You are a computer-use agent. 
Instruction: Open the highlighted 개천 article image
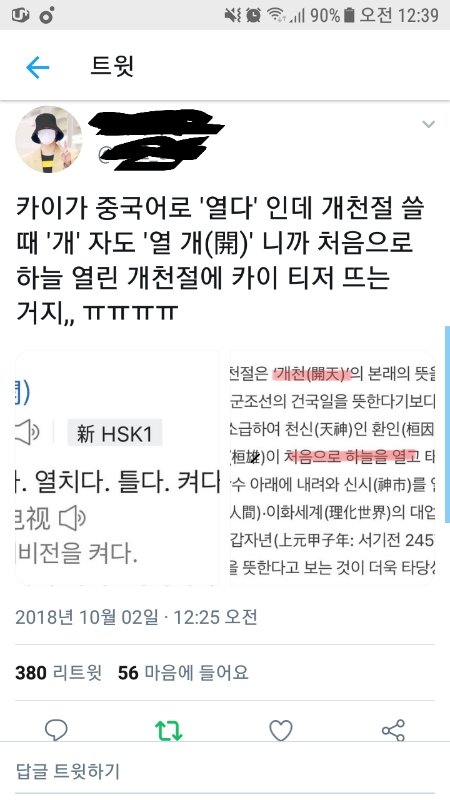tap(332, 468)
